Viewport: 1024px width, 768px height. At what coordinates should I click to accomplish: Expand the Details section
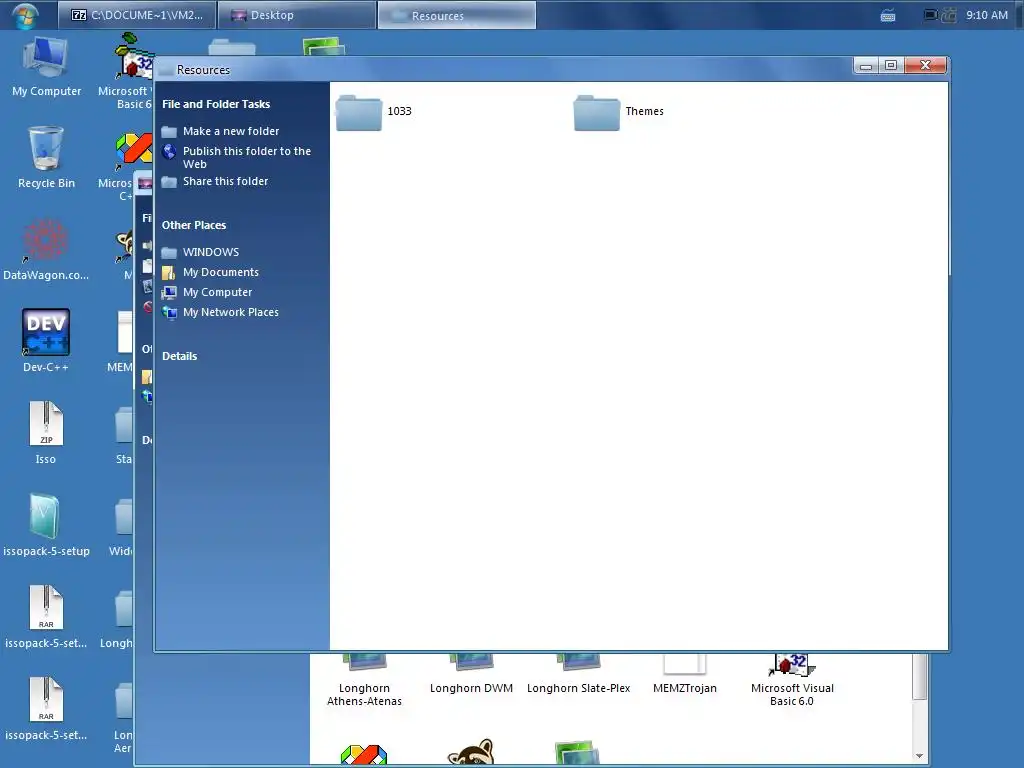click(x=180, y=357)
